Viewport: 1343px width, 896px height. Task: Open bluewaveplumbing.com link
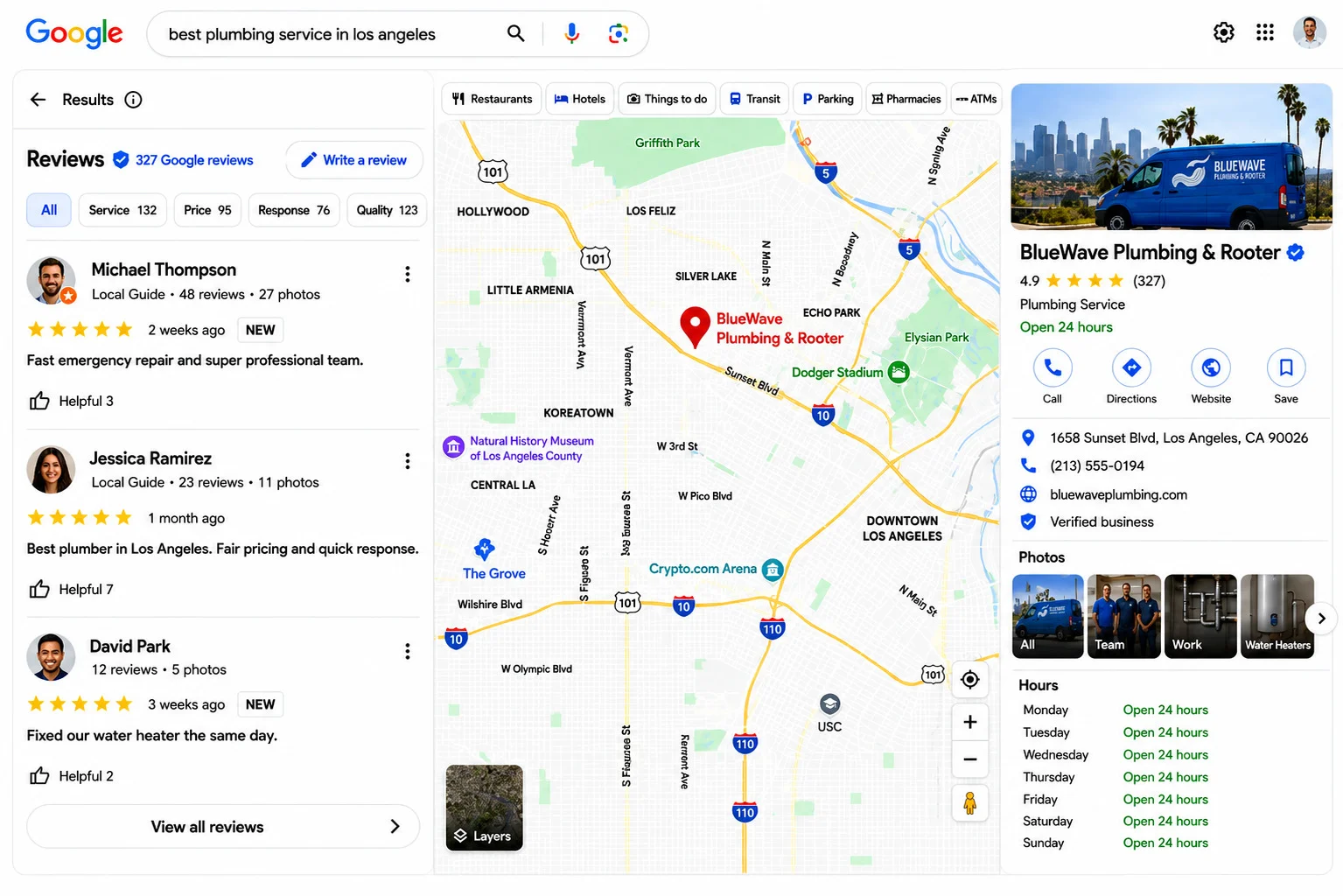coord(1119,494)
